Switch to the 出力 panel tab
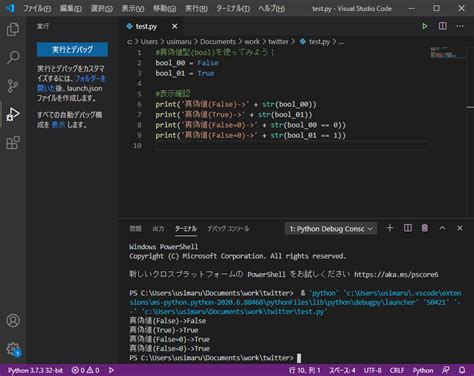This screenshot has width=474, height=376. [158, 228]
